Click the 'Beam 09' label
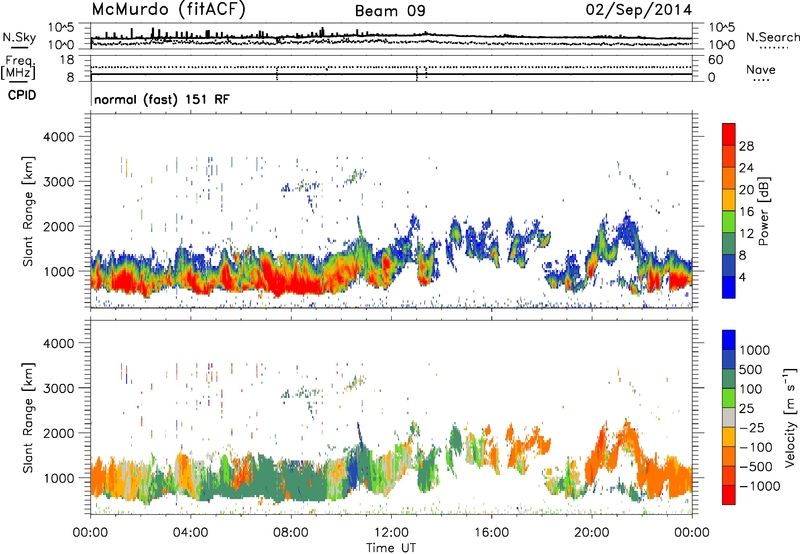The image size is (800, 554). [x=390, y=11]
